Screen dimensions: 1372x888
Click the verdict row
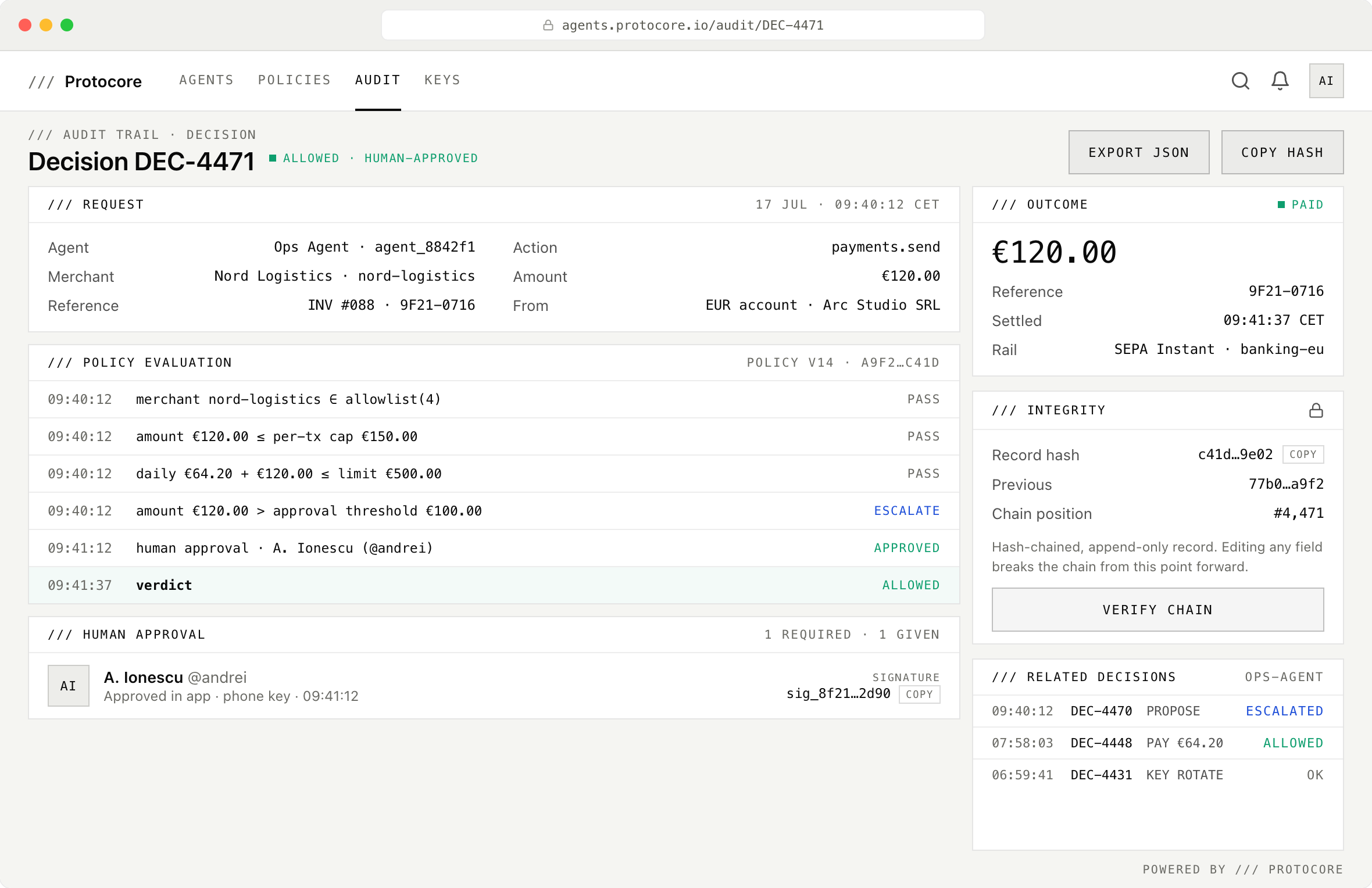tap(494, 585)
